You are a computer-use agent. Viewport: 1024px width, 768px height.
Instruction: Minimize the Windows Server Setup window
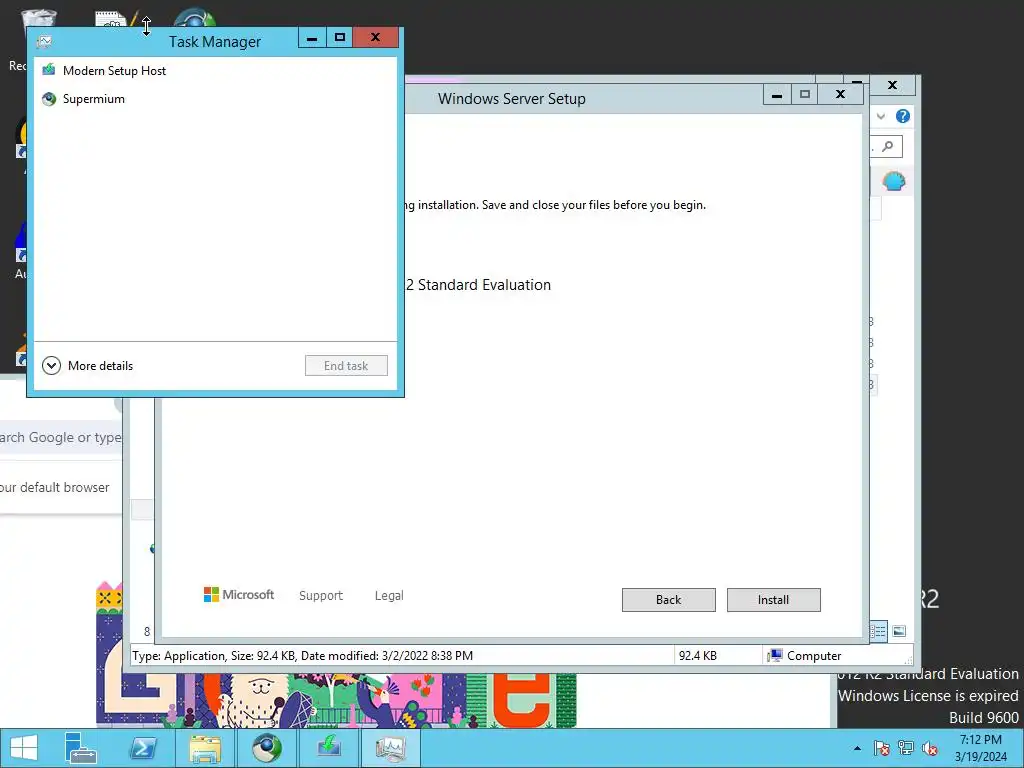coord(777,95)
